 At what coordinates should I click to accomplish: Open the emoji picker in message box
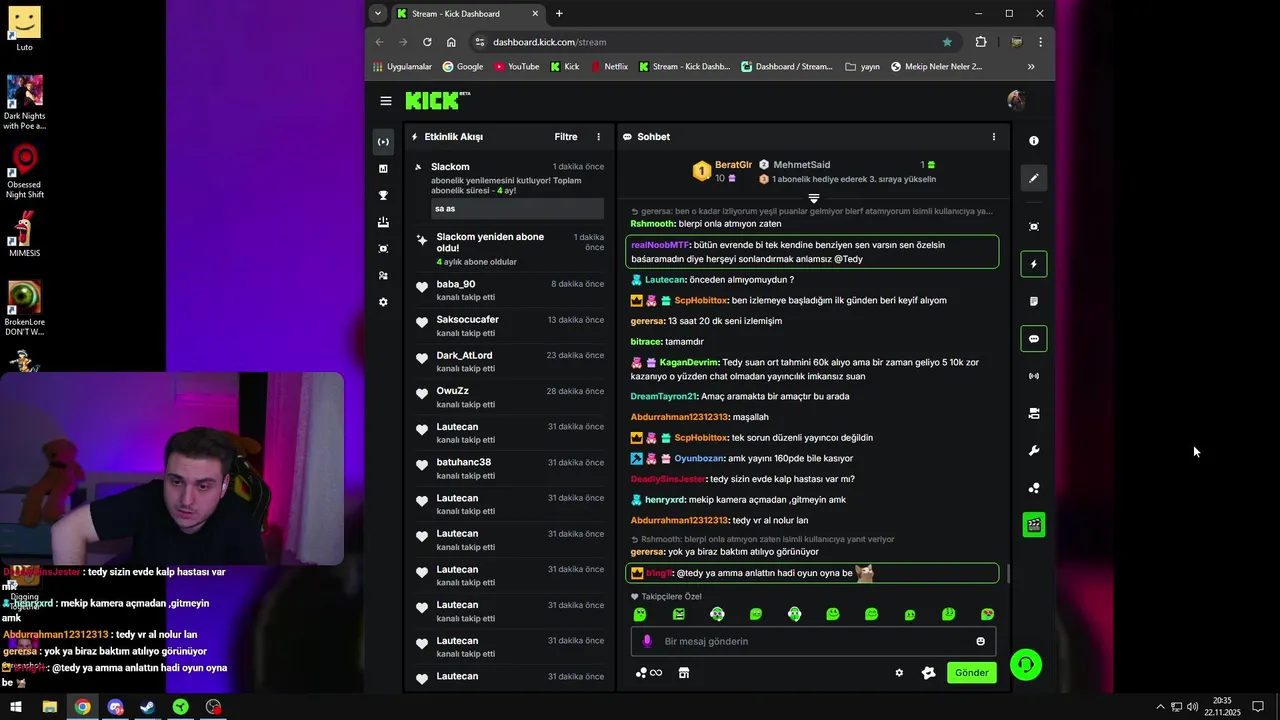(980, 641)
